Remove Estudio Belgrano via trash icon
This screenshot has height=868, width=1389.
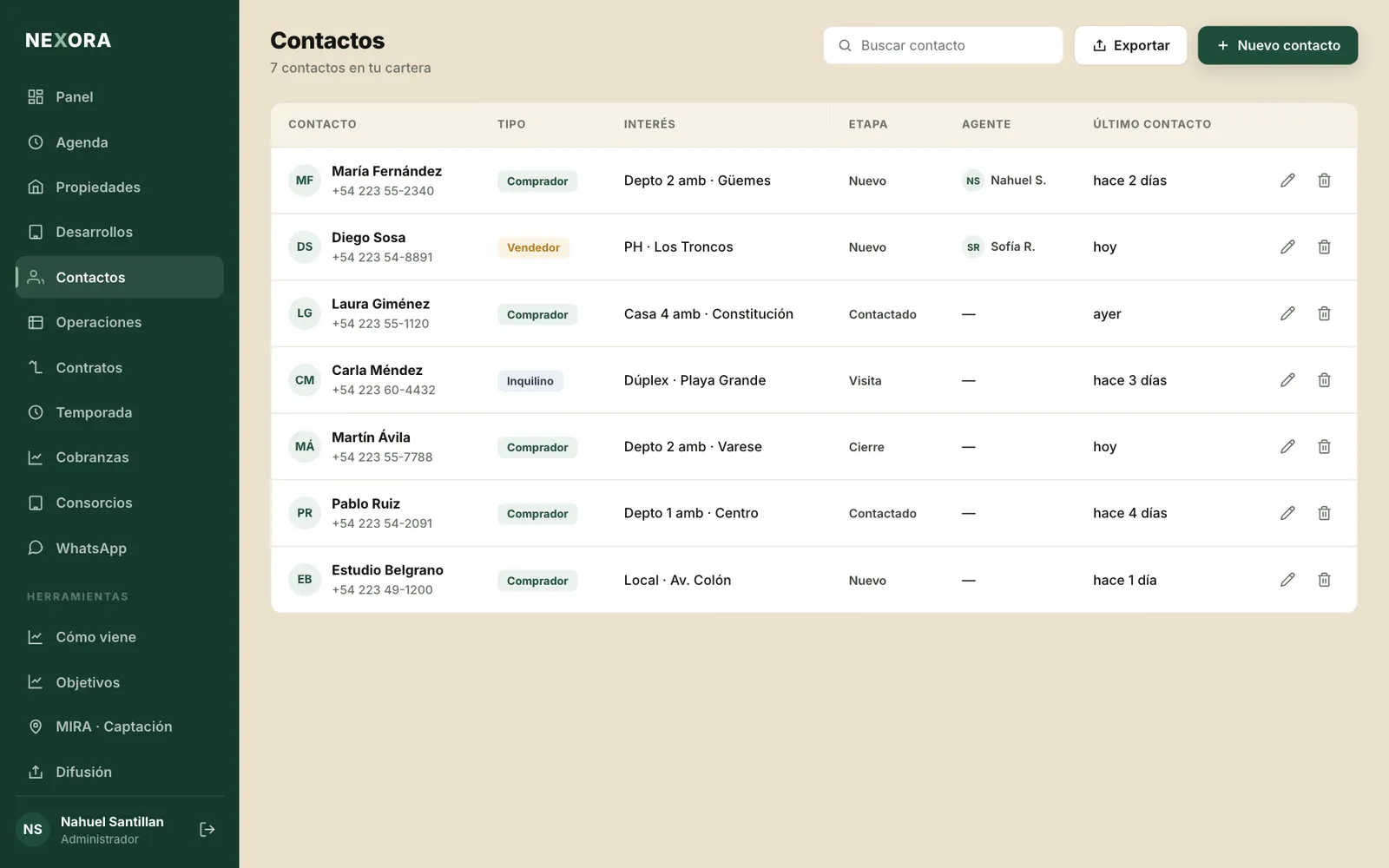(x=1324, y=580)
